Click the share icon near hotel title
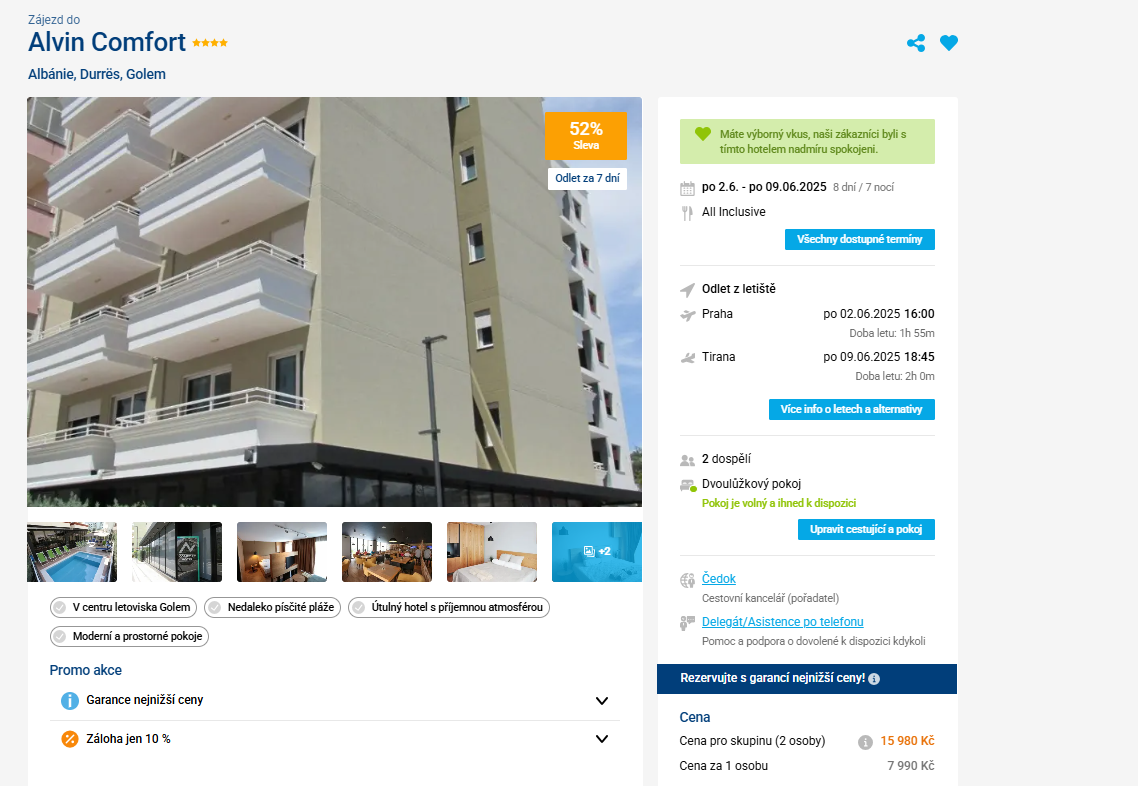1138x786 pixels. [x=916, y=43]
